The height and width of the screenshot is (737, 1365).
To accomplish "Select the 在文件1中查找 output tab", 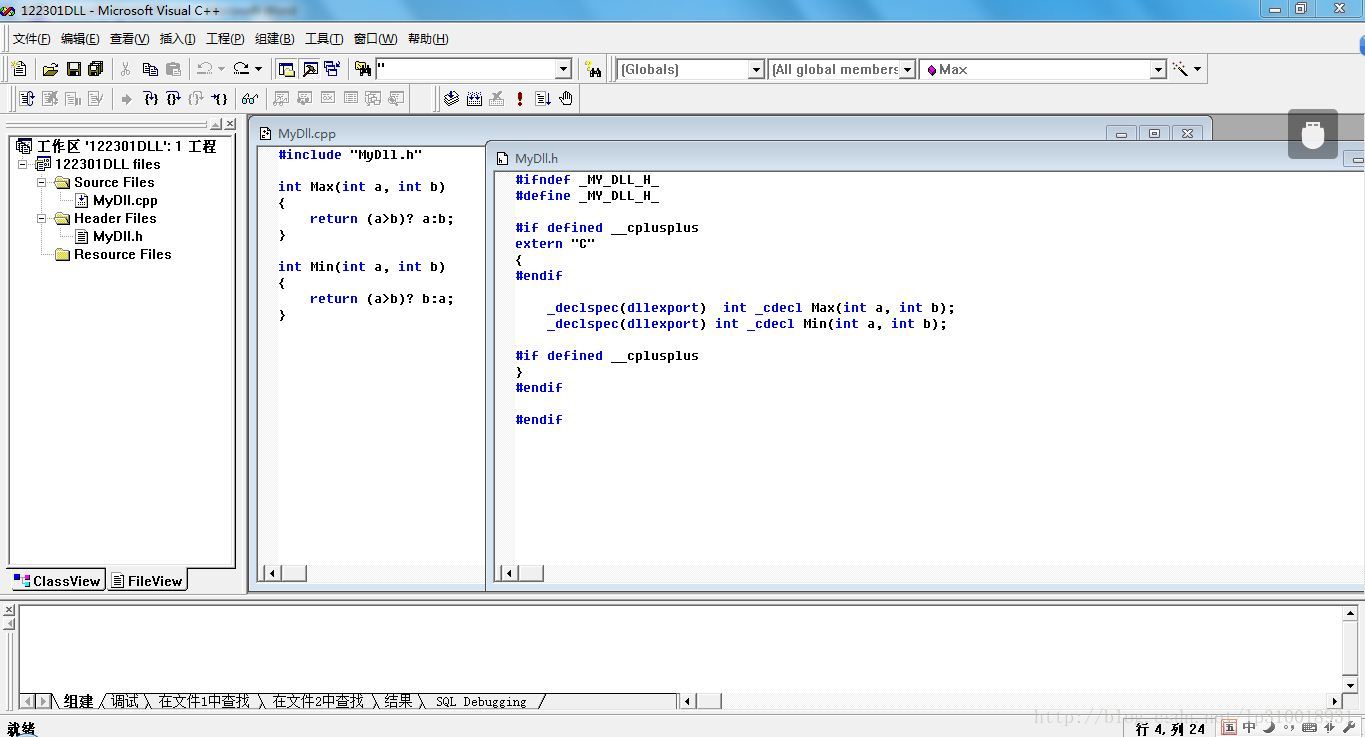I will tap(204, 702).
